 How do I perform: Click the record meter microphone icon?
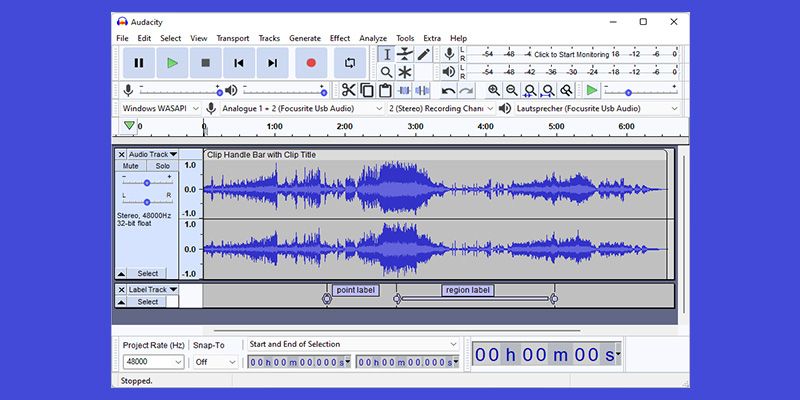449,54
